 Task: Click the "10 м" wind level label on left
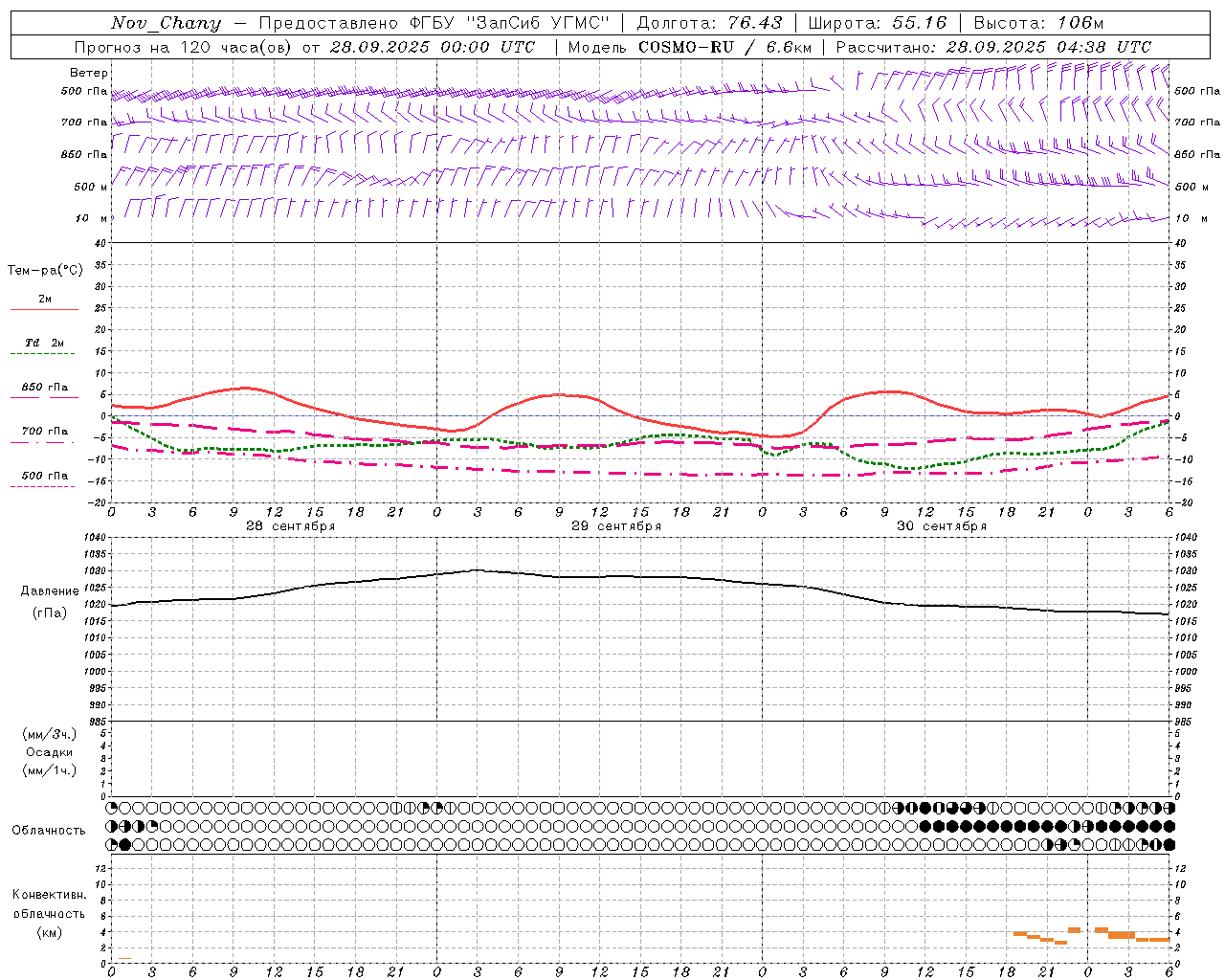[93, 218]
